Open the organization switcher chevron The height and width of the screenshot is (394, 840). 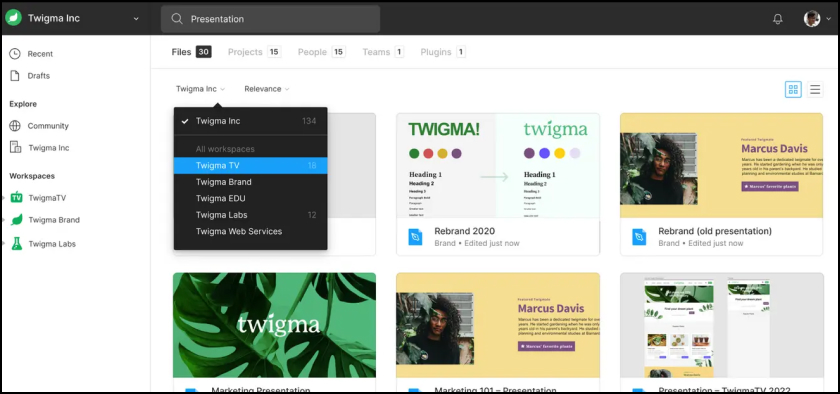136,18
